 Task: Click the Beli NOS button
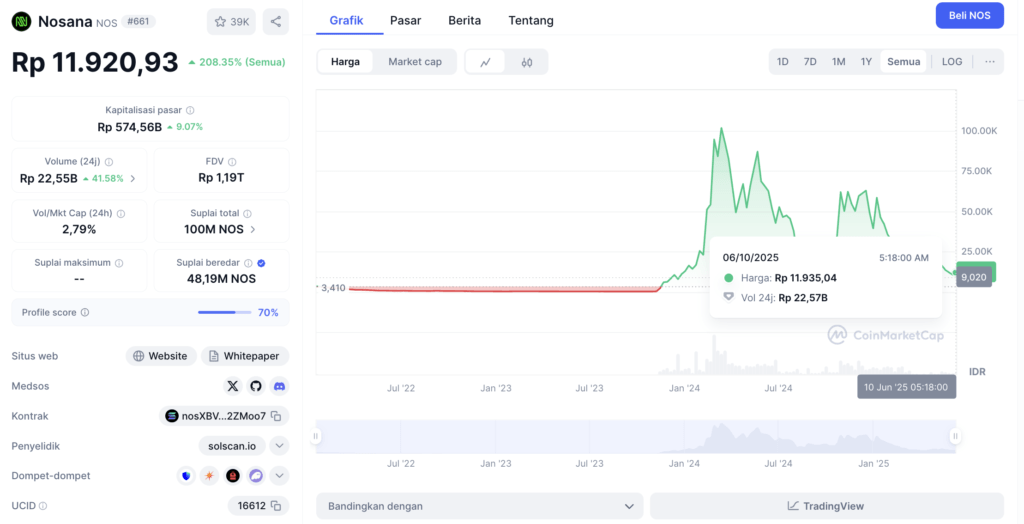(969, 16)
